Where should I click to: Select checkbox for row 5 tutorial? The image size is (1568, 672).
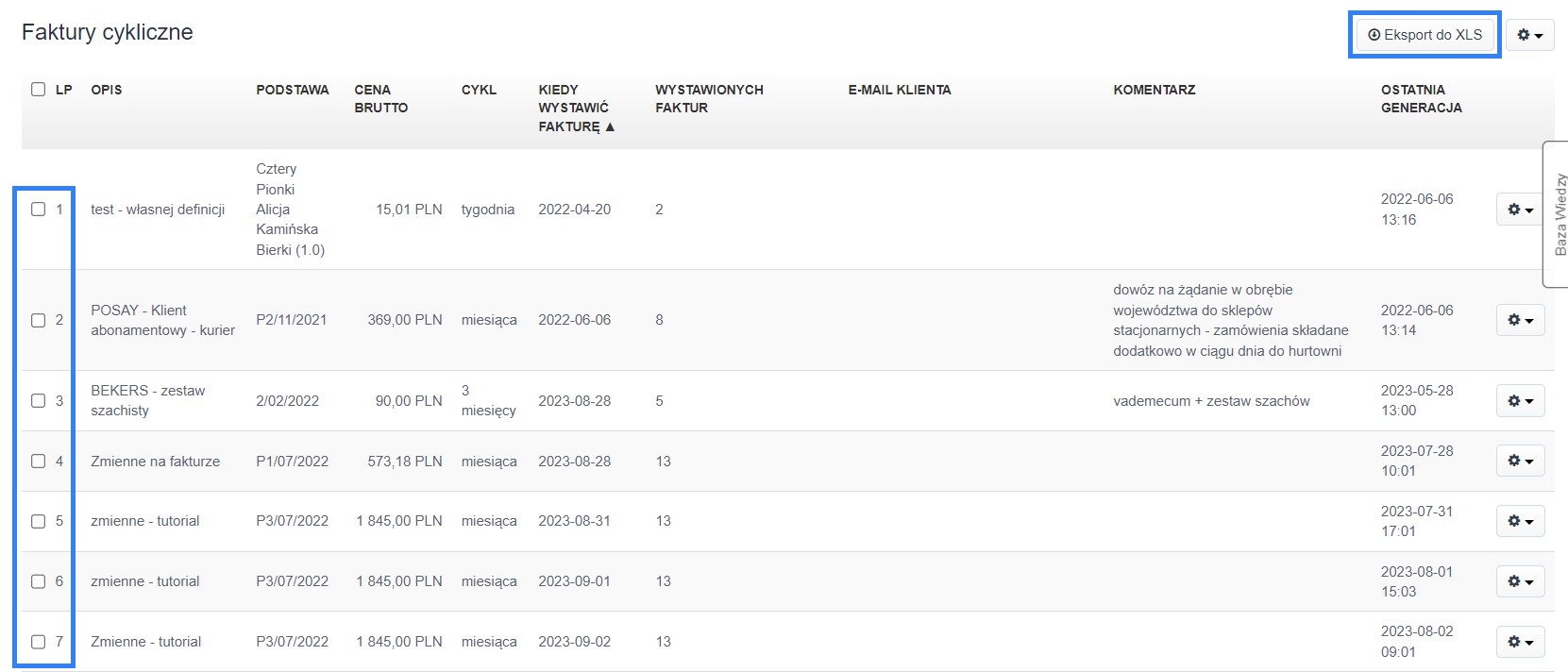[38, 521]
